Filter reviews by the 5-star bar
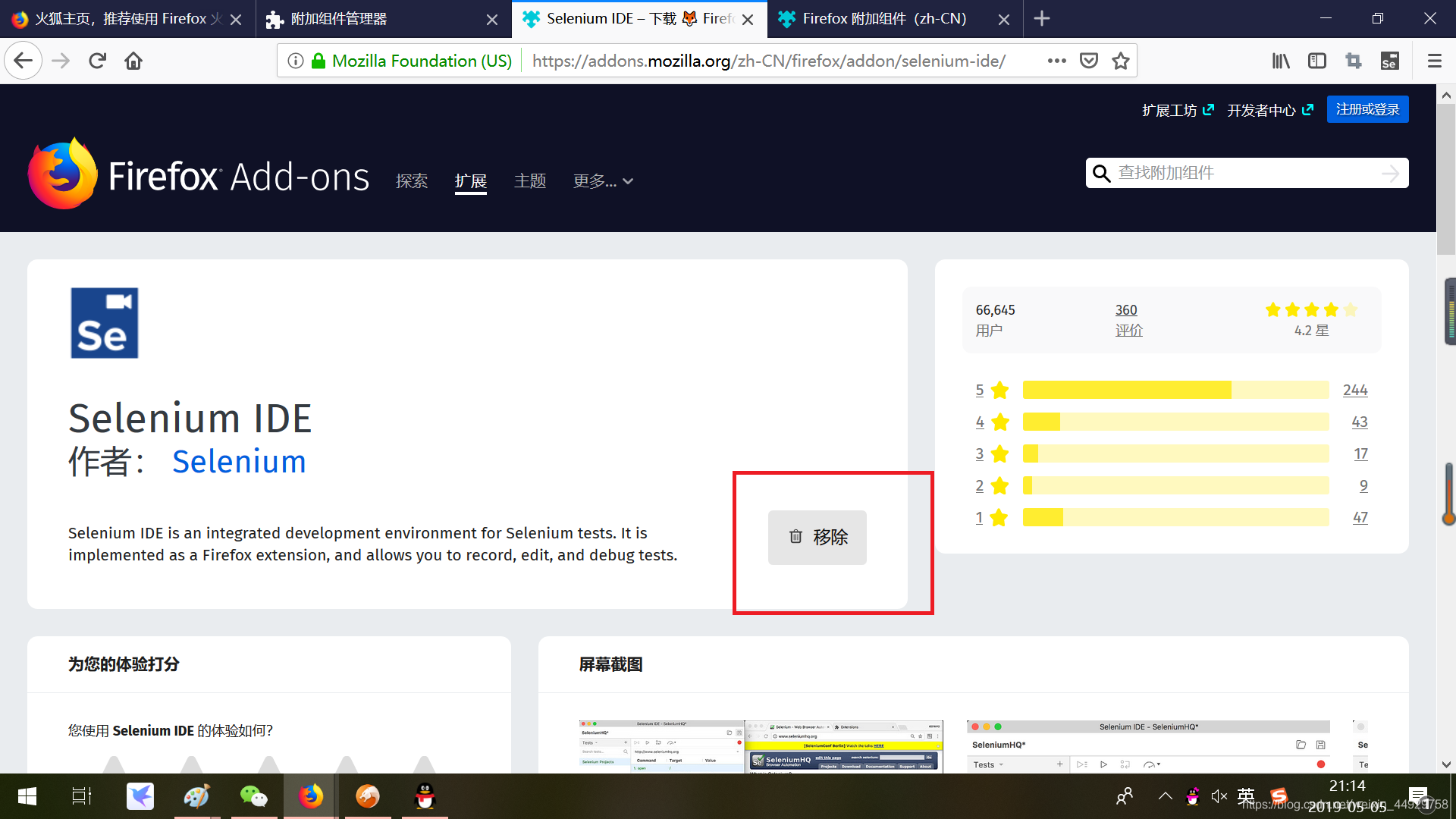Viewport: 1456px width, 819px height. (x=1175, y=390)
